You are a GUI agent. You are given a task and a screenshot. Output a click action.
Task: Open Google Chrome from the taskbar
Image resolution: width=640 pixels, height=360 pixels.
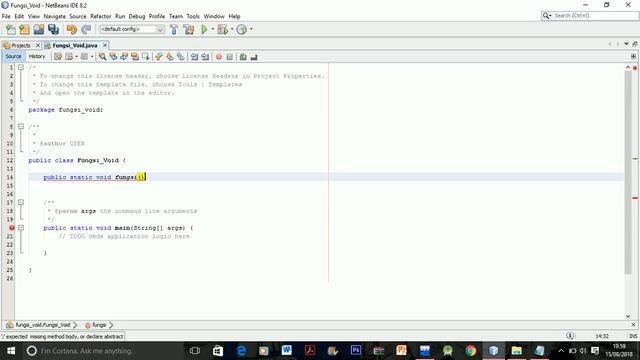(470, 351)
